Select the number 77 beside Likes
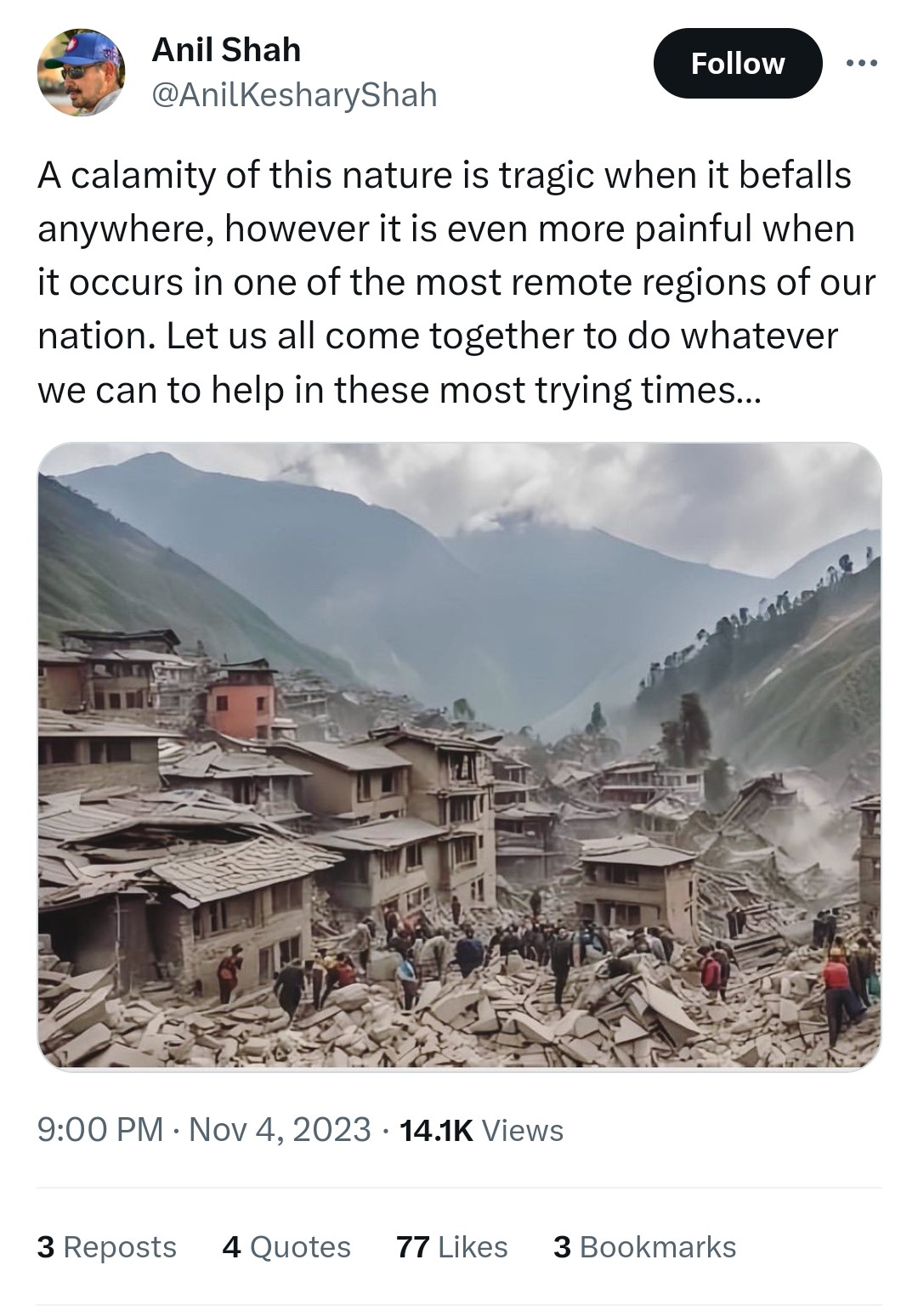Screen dimensions: 918x1316 [413, 1246]
